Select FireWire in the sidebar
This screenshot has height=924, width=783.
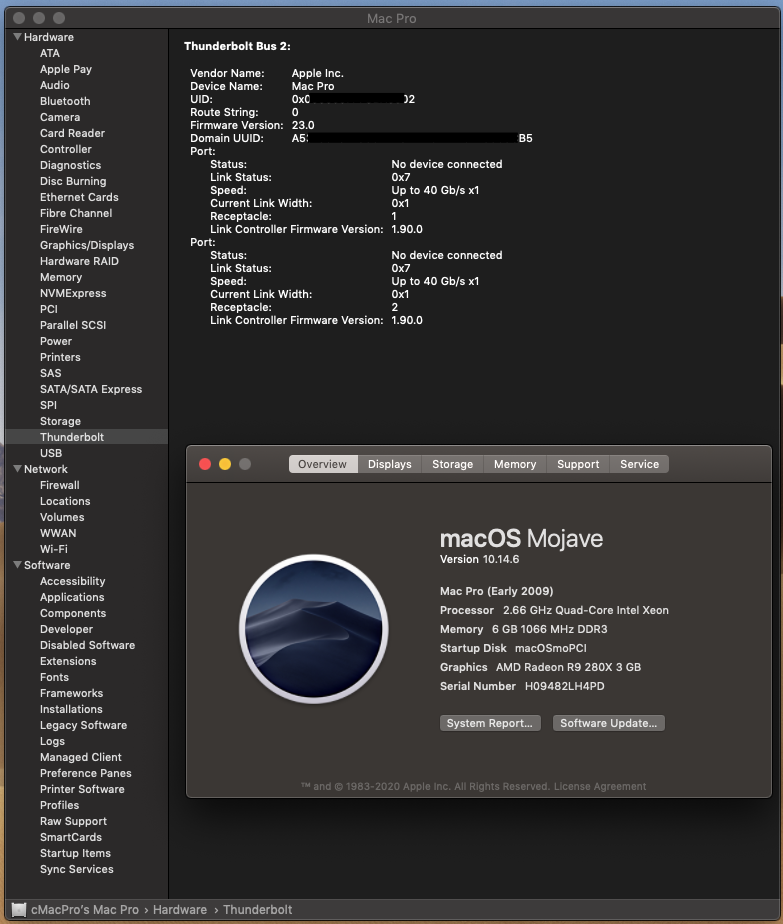[x=61, y=229]
